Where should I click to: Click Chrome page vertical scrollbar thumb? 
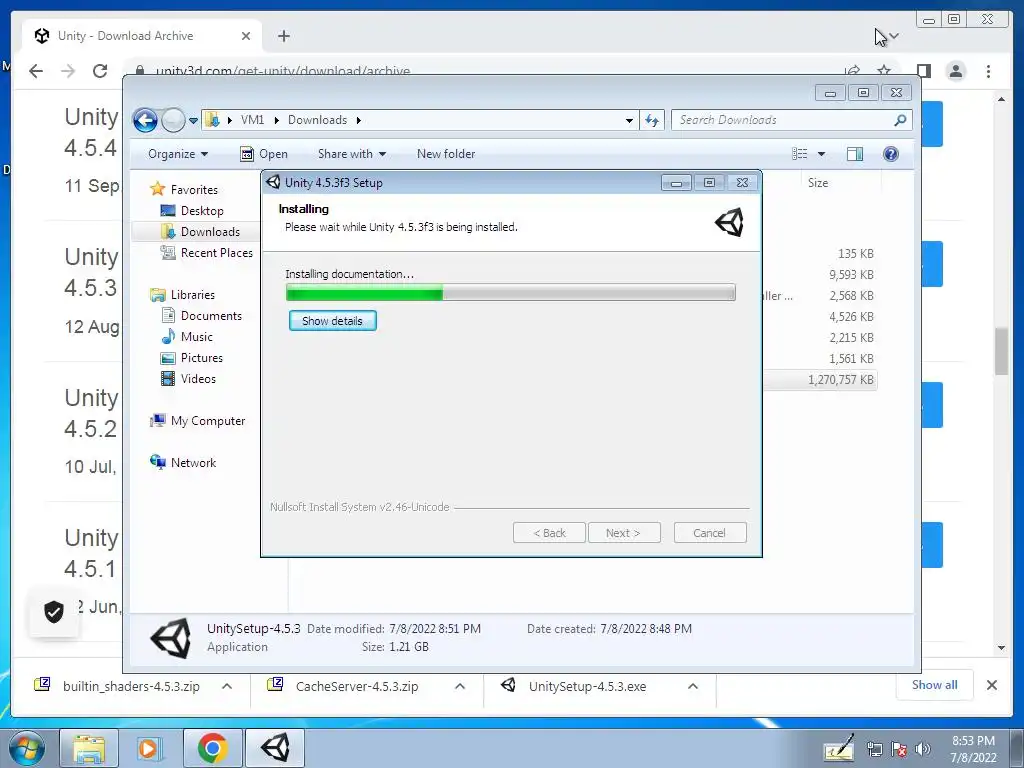coord(1001,351)
